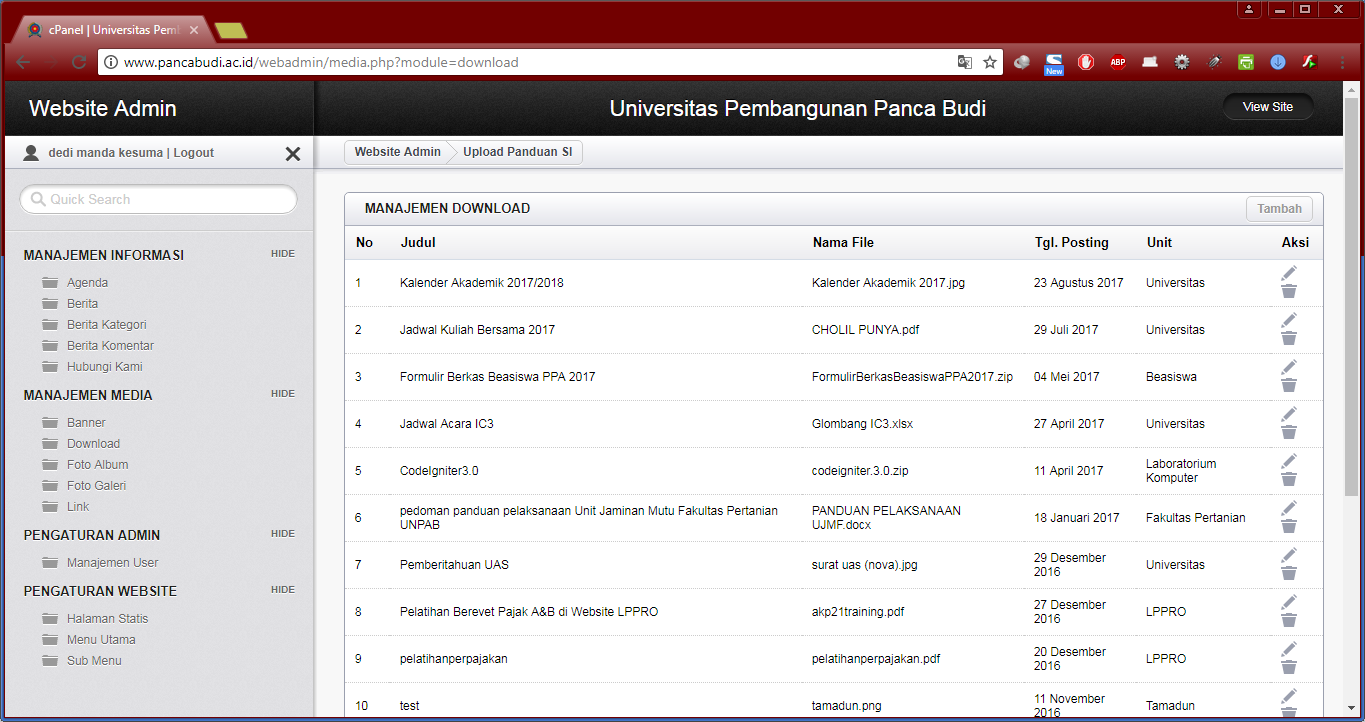The image size is (1365, 722).
Task: Click the X icon beside Logout
Action: click(293, 154)
